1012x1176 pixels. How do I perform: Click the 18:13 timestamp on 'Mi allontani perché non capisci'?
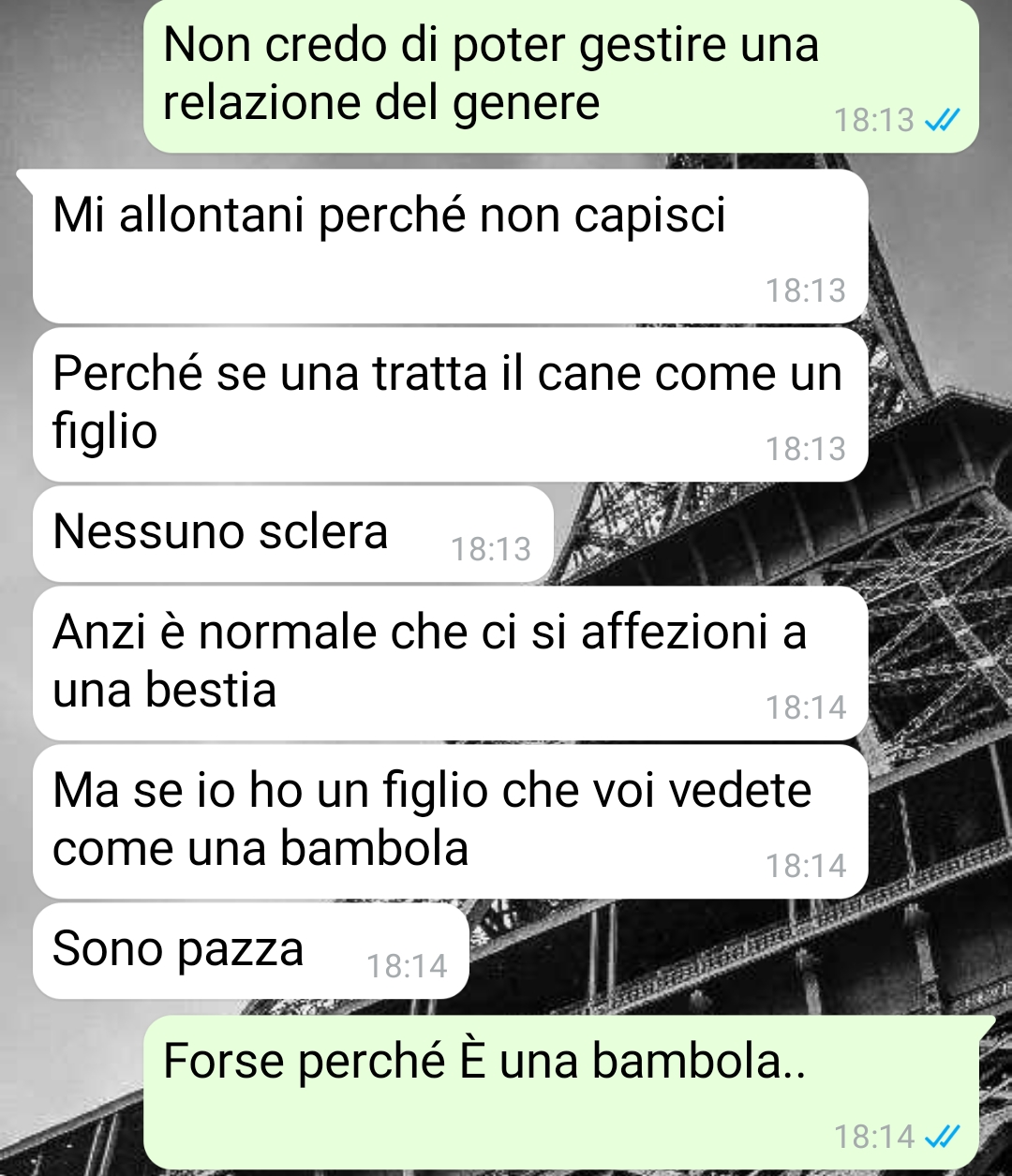(x=805, y=290)
